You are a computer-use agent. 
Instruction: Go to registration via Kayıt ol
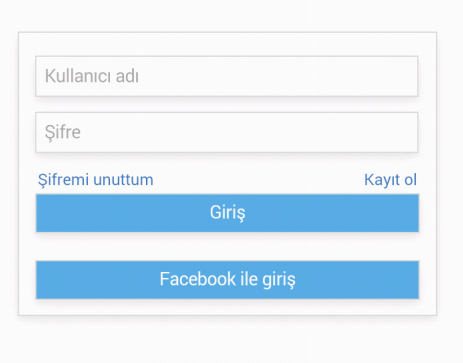point(390,180)
